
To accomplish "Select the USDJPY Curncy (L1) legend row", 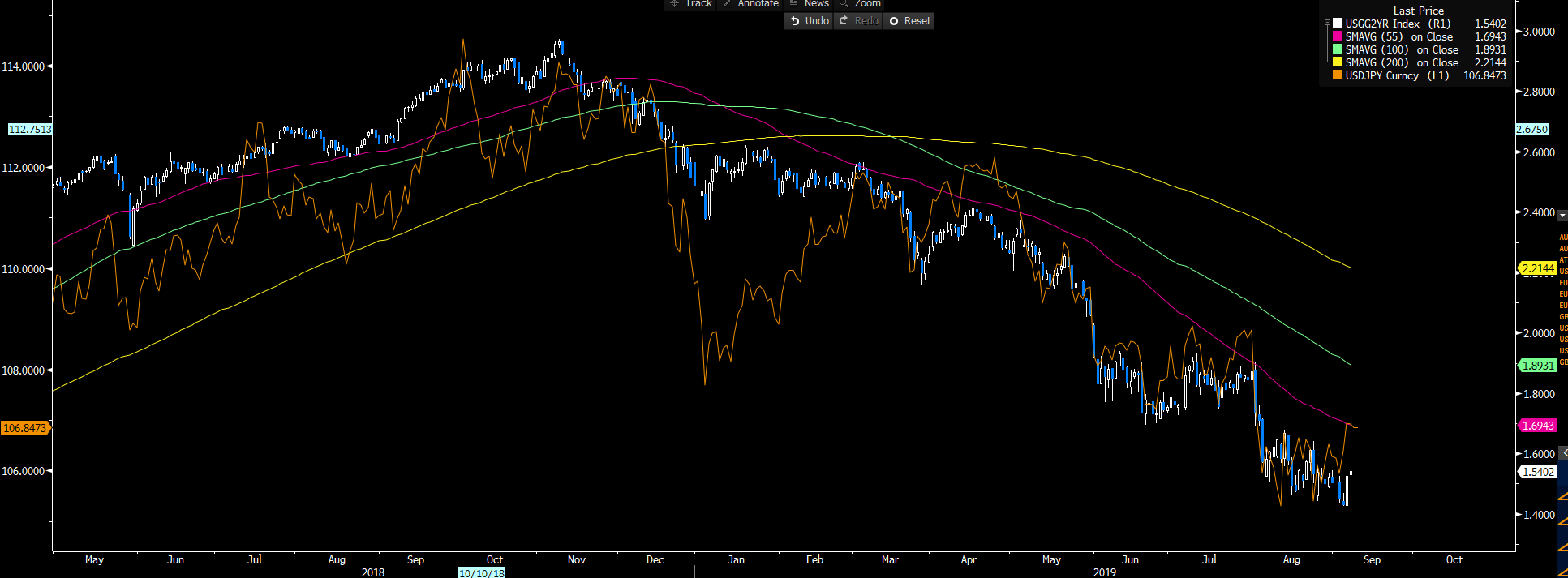I will coord(1420,75).
